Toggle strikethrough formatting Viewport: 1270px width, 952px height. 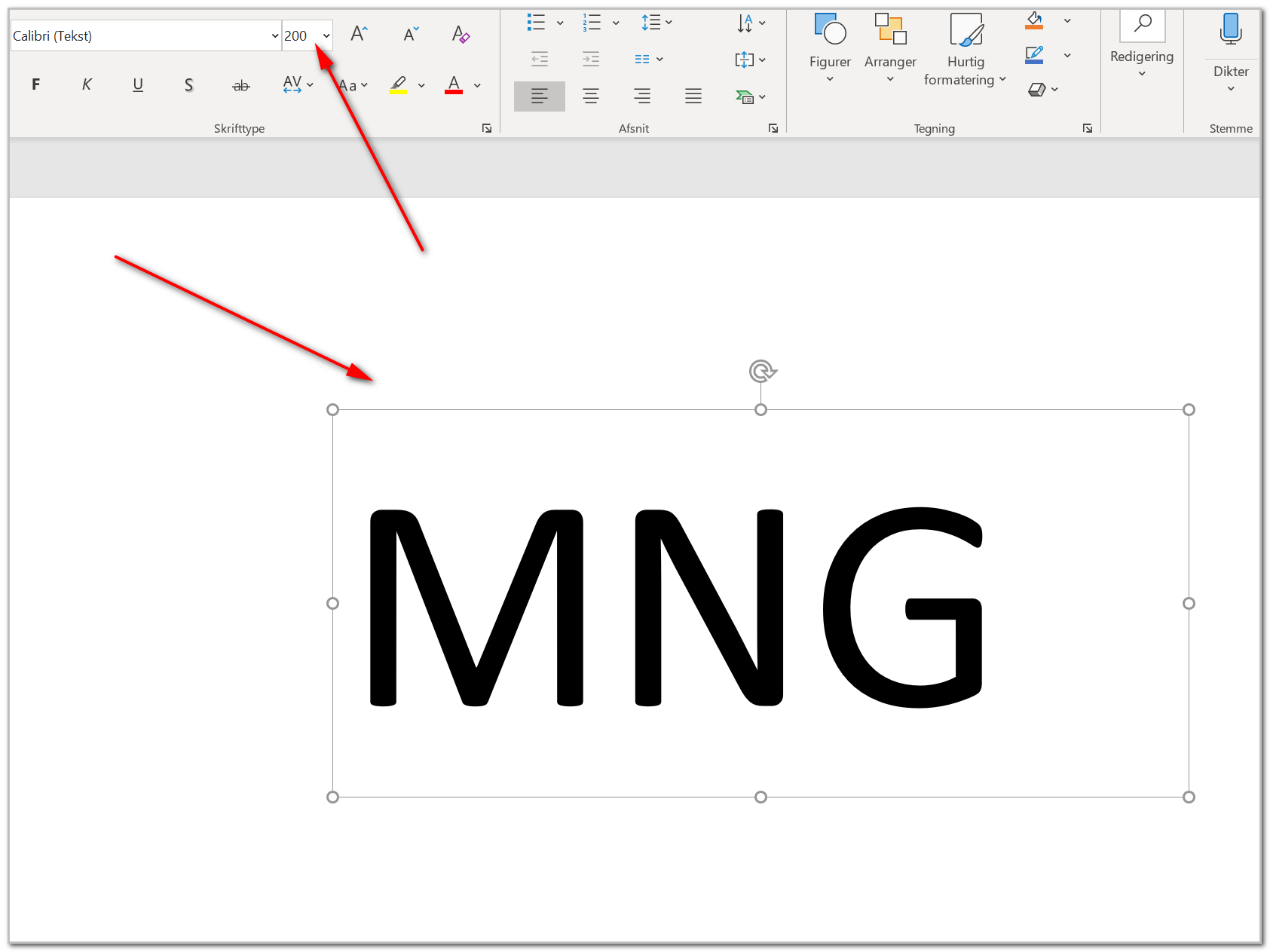click(240, 85)
